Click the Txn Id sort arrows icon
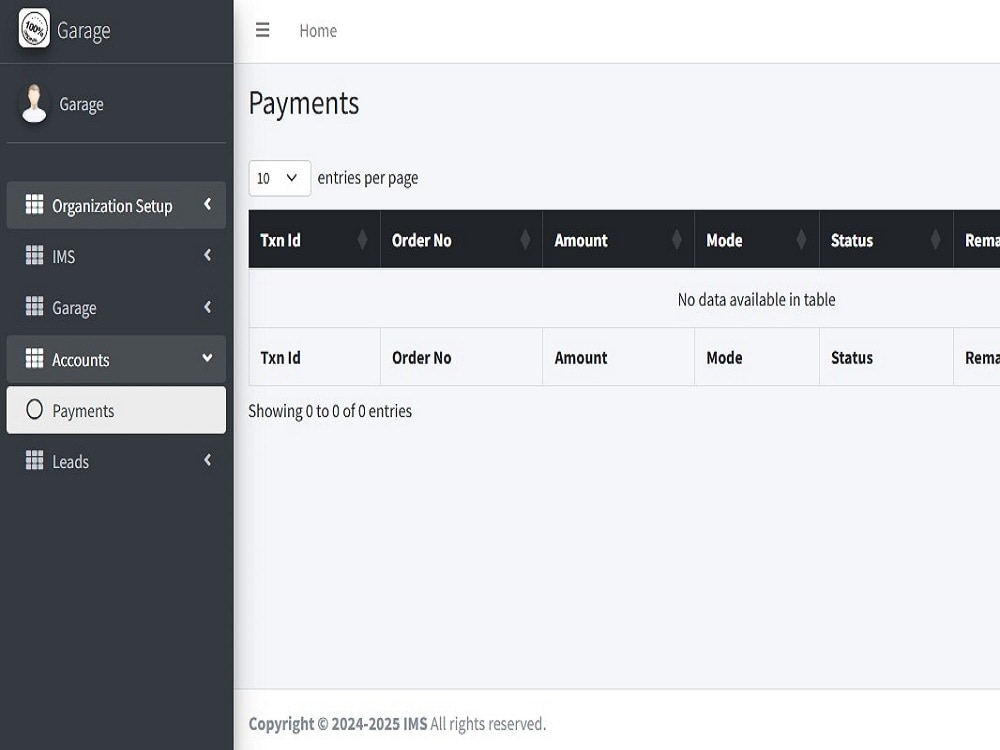The height and width of the screenshot is (750, 1000). (362, 240)
